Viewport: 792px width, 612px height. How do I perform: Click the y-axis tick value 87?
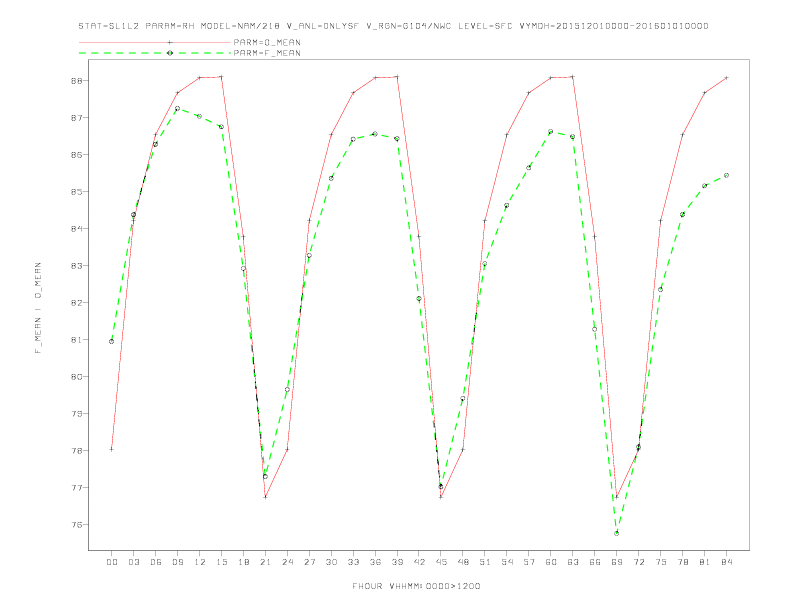78,118
